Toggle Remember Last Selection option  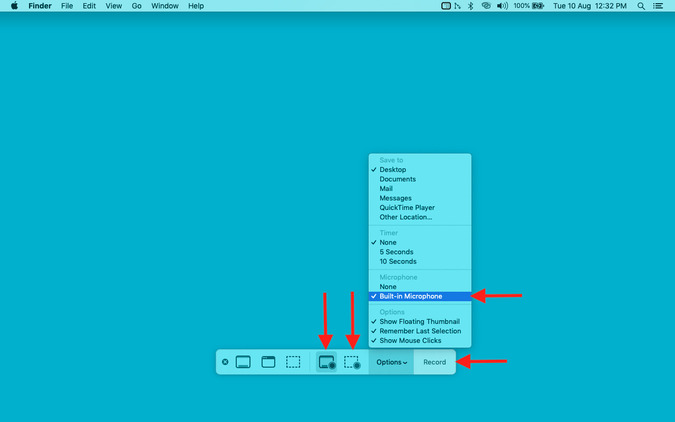(420, 331)
